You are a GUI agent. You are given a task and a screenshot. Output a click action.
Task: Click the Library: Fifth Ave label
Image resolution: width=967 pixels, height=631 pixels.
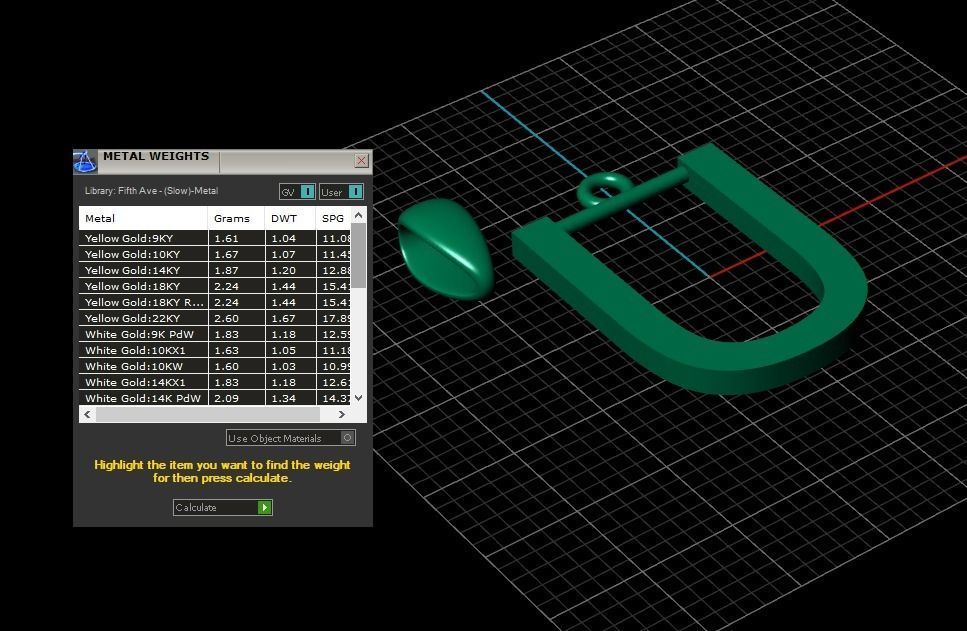151,191
